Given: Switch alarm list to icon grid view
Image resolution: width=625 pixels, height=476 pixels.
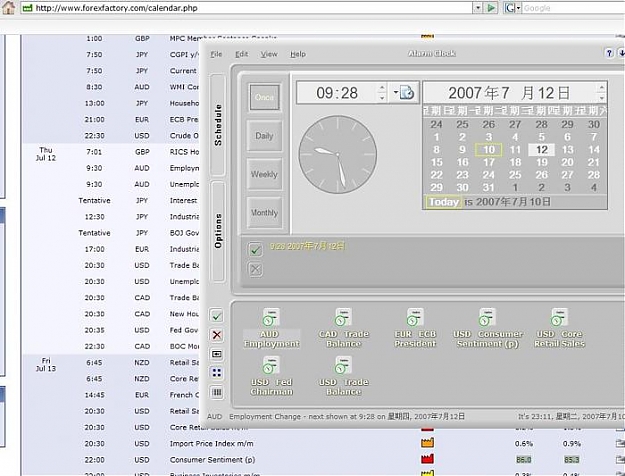Looking at the screenshot, I should [x=217, y=373].
